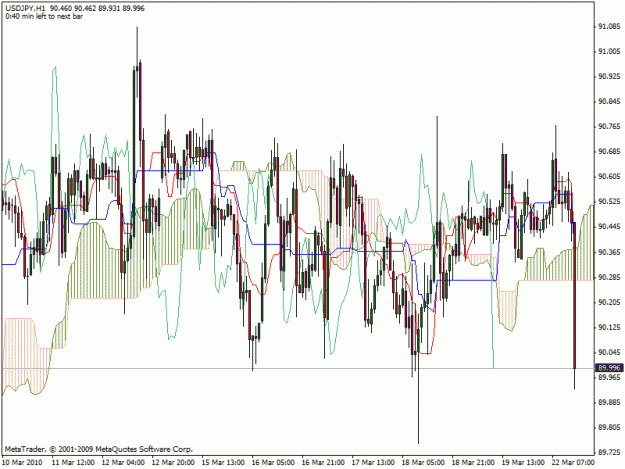Click the '19 Mar 13:00' time label
625x469 pixels.
[523, 463]
